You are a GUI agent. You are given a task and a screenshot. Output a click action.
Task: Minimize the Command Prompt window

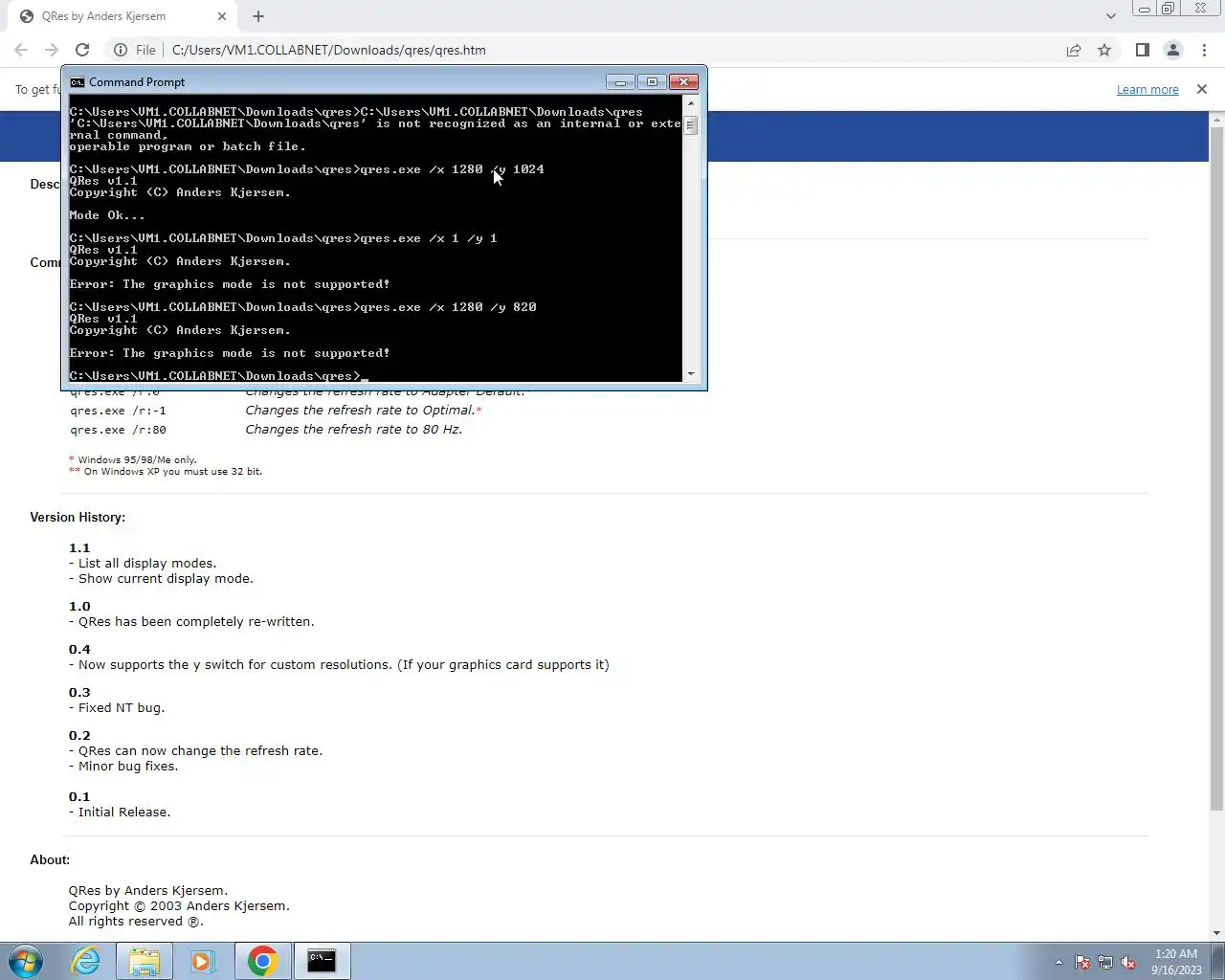620,82
